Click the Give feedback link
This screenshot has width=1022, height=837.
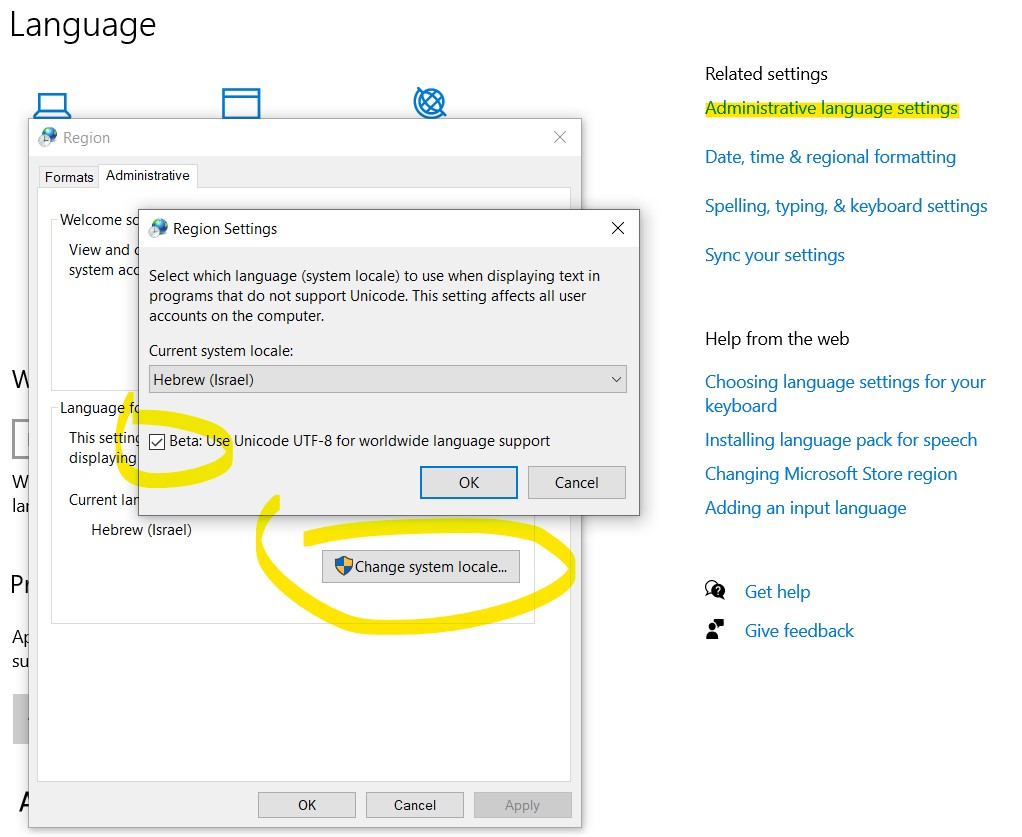point(799,631)
